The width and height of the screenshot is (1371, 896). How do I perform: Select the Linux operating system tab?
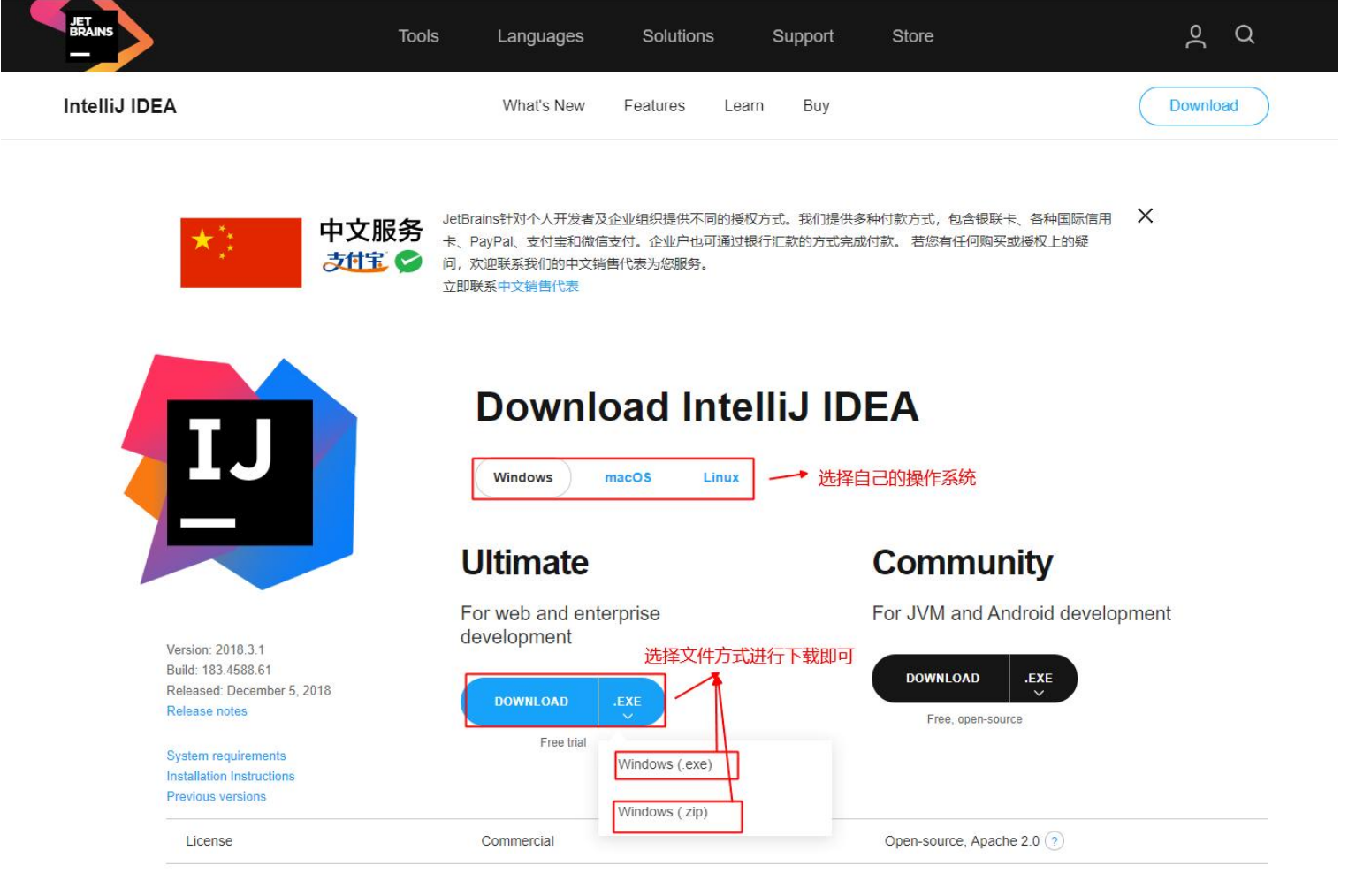coord(720,478)
